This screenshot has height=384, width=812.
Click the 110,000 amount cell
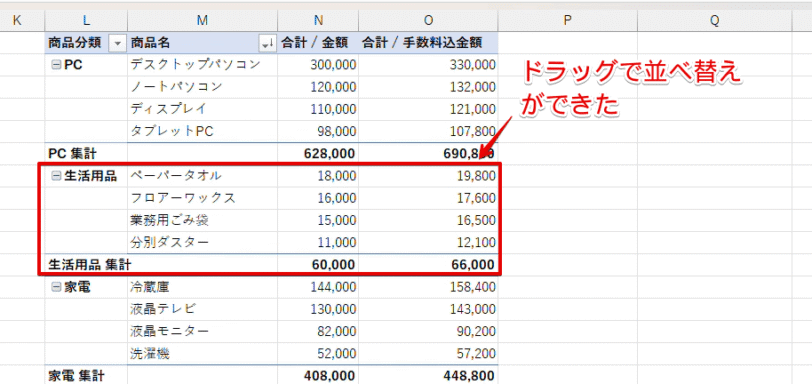coord(318,109)
